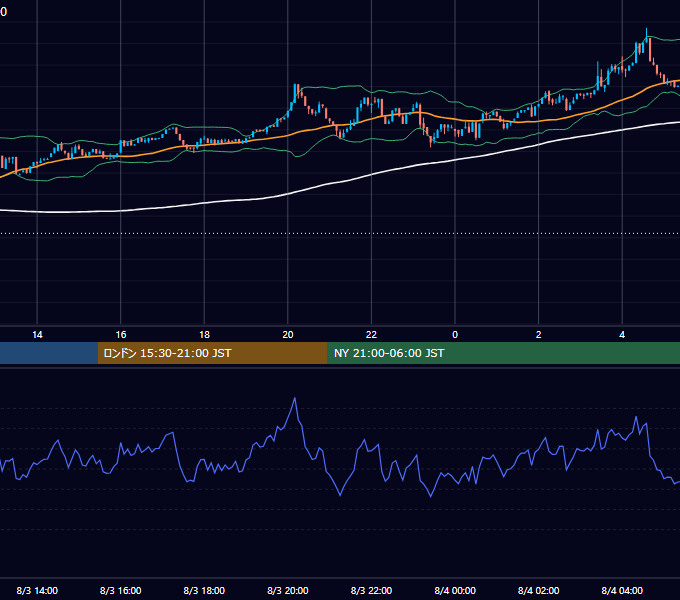The height and width of the screenshot is (600, 680).
Task: Click the '8/3 22:00' date label
Action: point(371,590)
